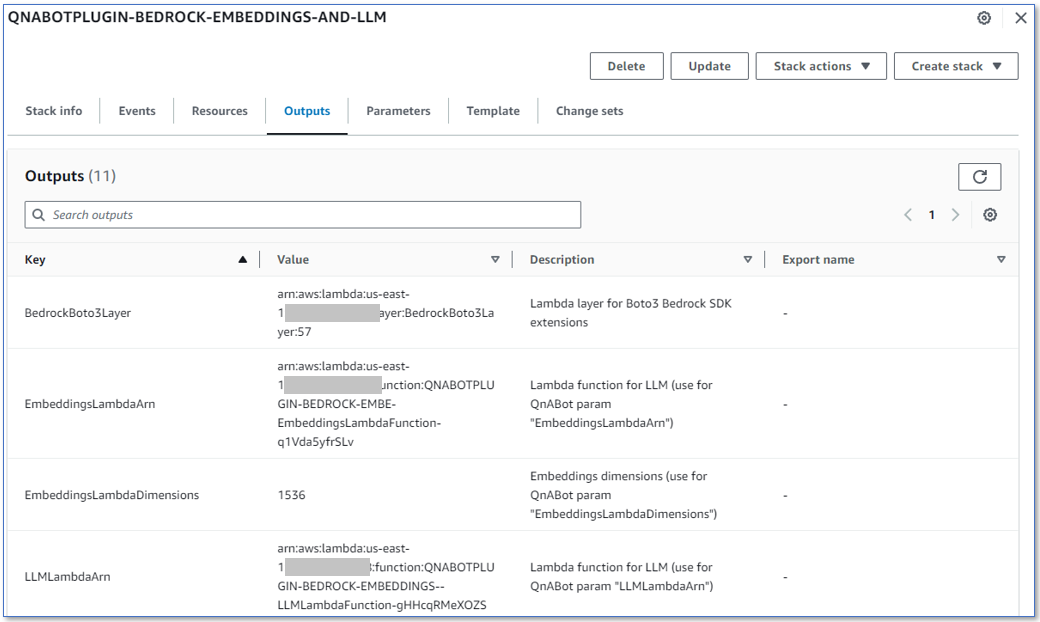
Task: Select page number 1
Action: tap(931, 215)
